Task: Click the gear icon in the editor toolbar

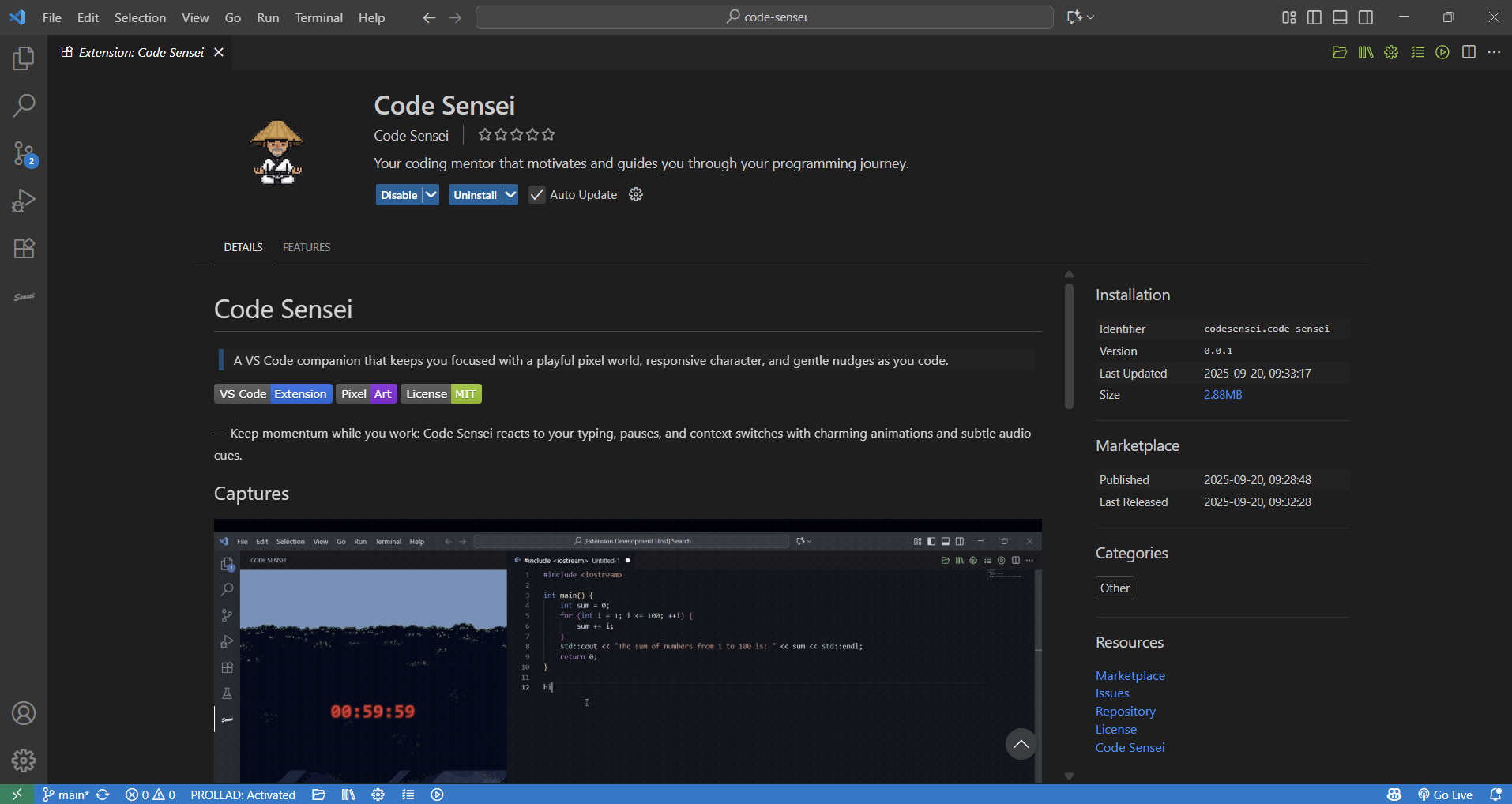Action: point(1391,52)
